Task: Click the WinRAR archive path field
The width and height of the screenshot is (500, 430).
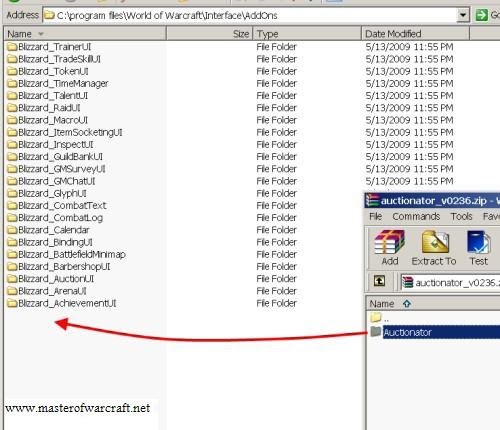Action: [450, 283]
